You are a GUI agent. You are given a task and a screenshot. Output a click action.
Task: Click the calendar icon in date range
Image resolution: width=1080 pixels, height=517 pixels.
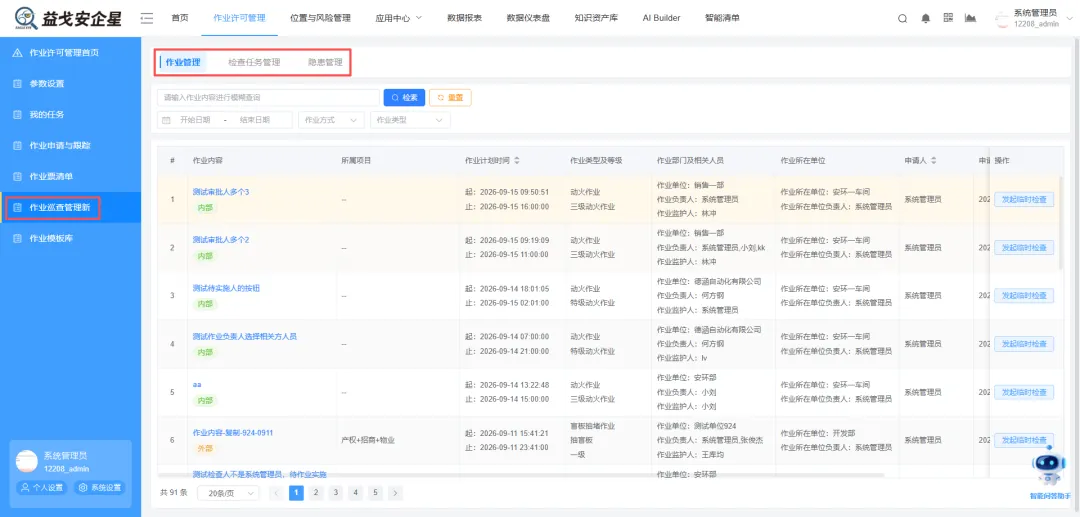click(x=166, y=120)
